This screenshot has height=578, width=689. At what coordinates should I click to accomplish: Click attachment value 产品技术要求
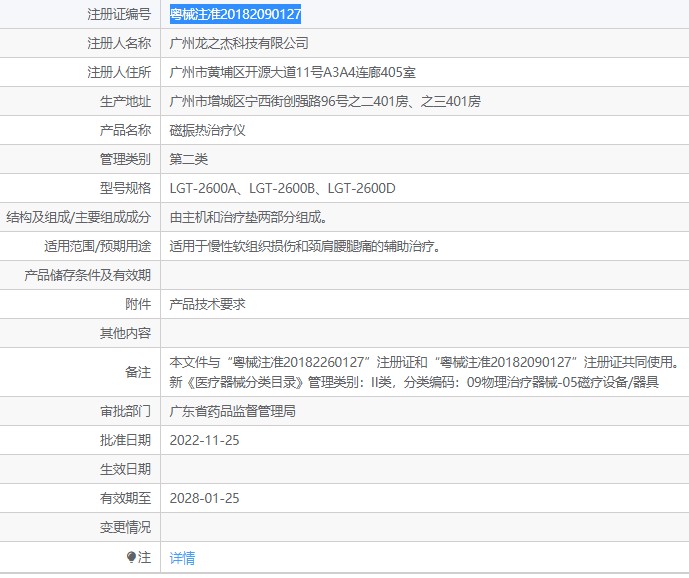pyautogui.click(x=207, y=304)
